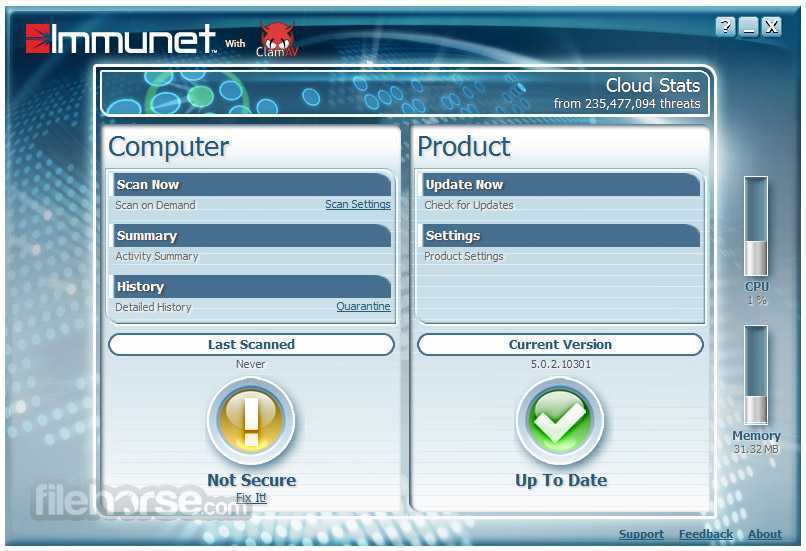This screenshot has width=806, height=551.
Task: Open the History section
Action: (x=140, y=287)
